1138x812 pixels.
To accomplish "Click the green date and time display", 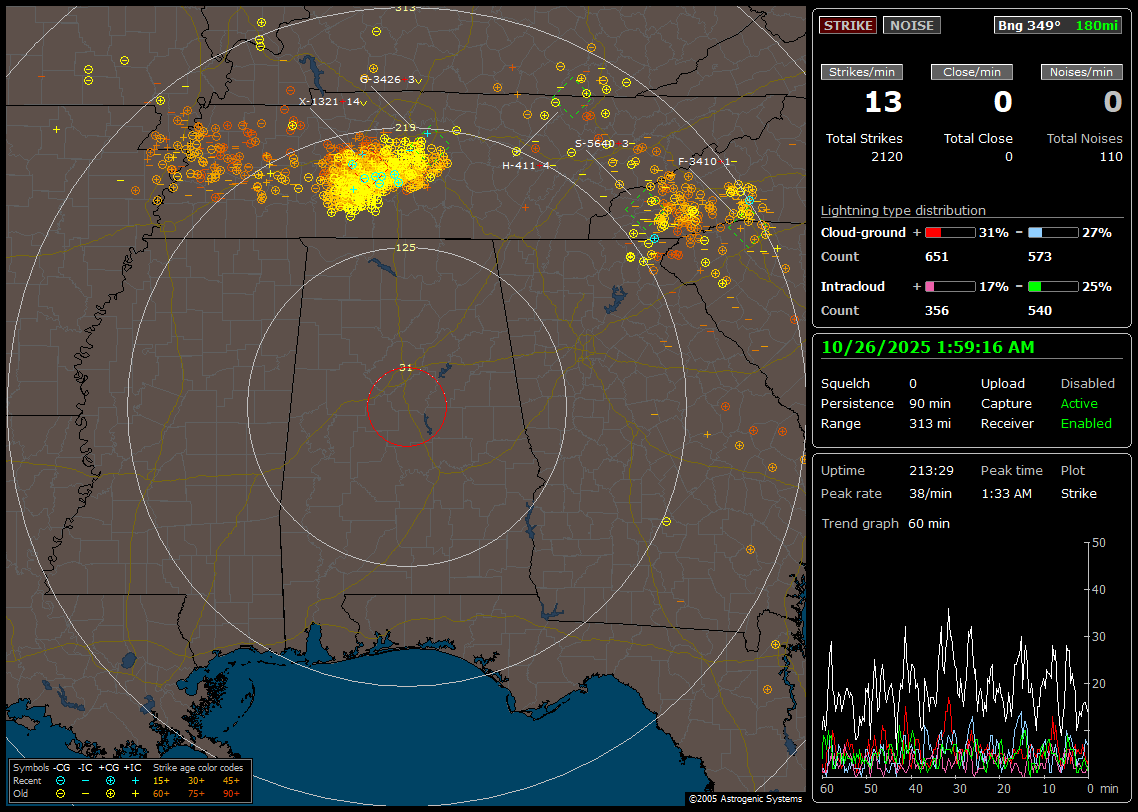I will point(927,347).
